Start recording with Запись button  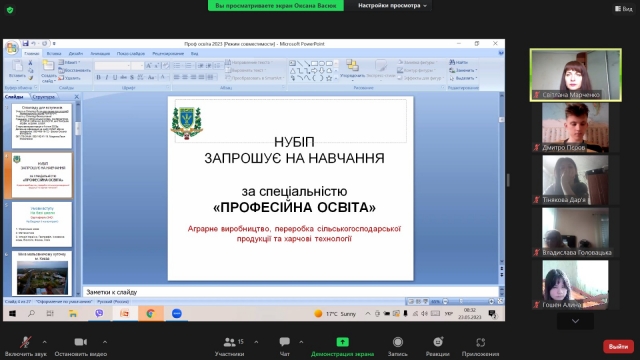(x=398, y=346)
